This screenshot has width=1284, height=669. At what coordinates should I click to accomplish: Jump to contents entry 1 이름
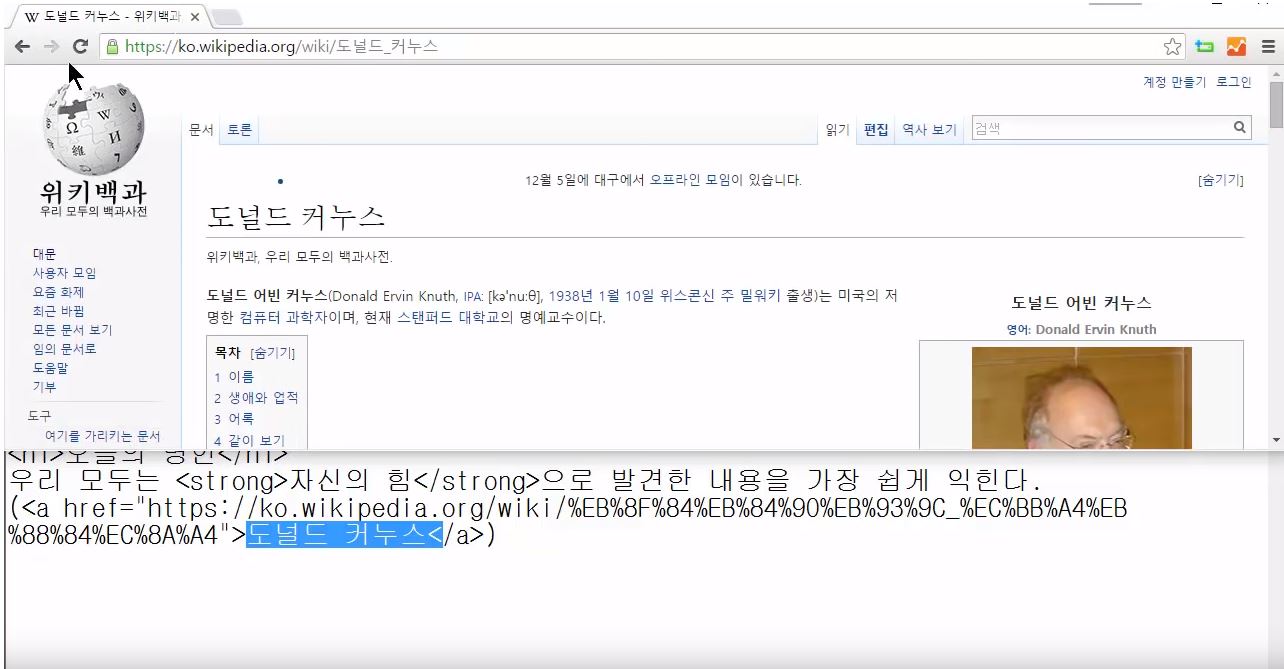tap(234, 377)
